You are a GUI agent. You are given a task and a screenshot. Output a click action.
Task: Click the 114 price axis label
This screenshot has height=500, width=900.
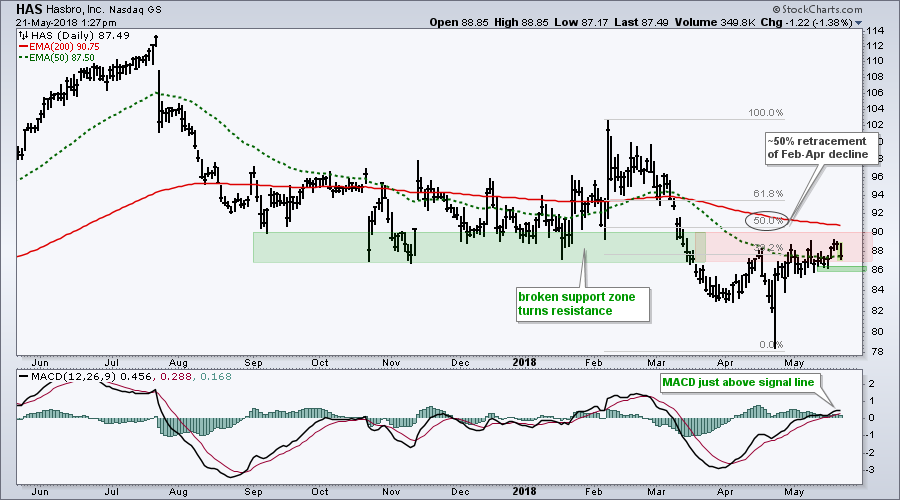click(x=875, y=31)
